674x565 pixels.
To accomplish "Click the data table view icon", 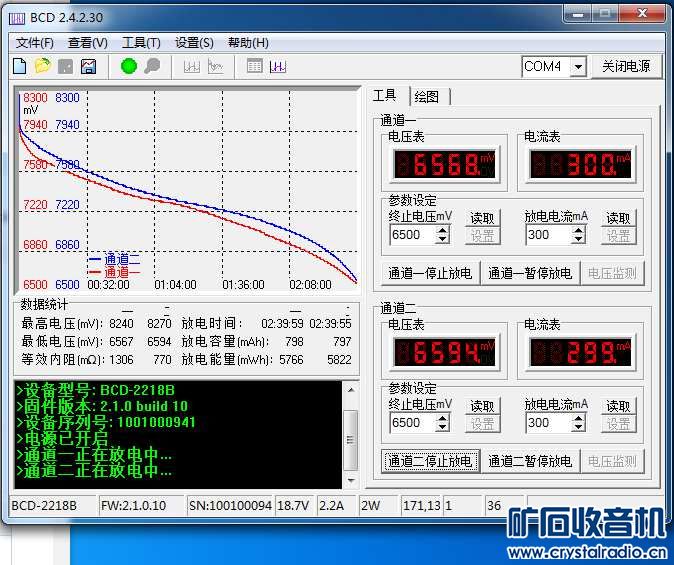I will click(x=254, y=66).
